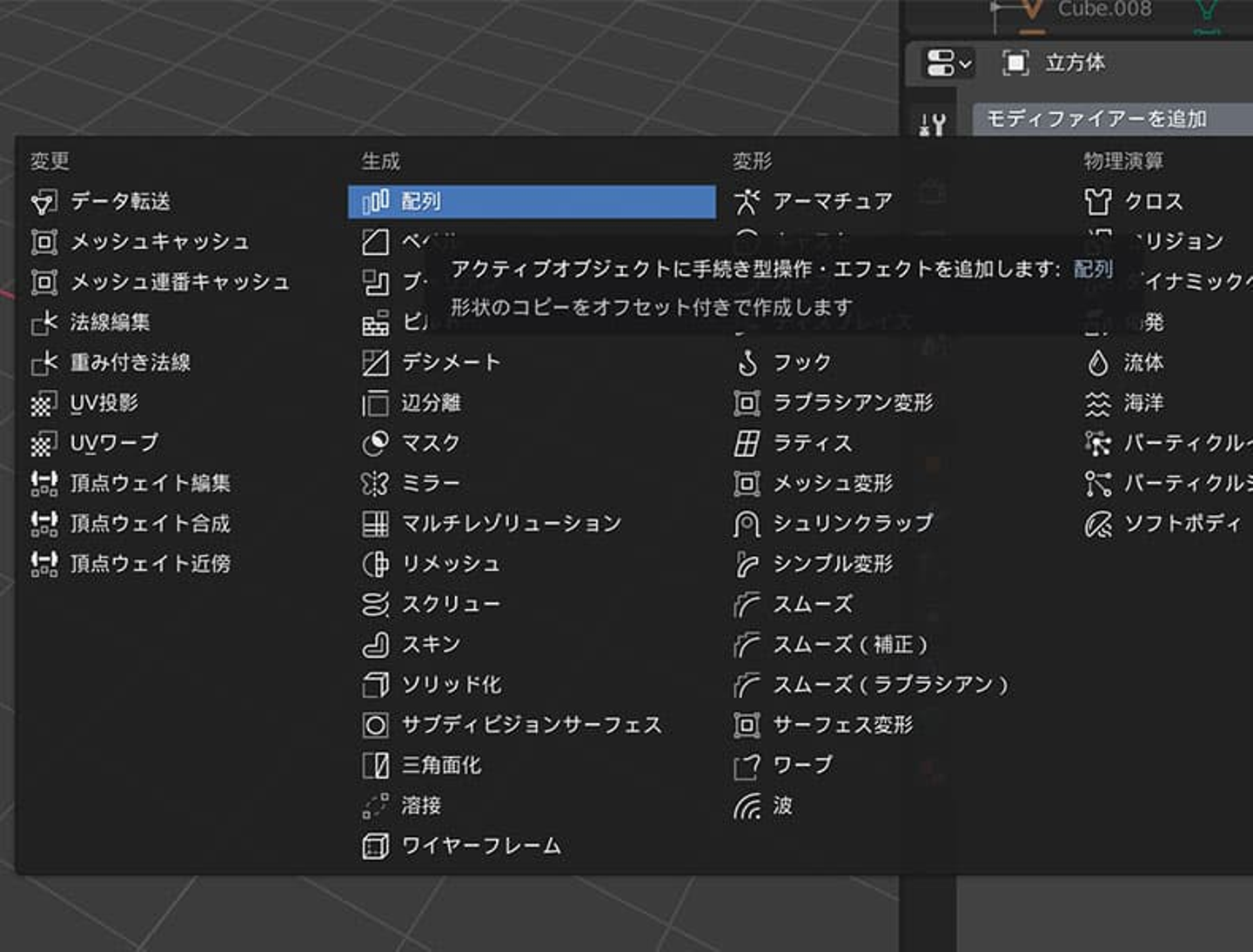Viewport: 1253px width, 952px height.
Task: Choose the シュリンクラップ modifier
Action: tap(853, 523)
